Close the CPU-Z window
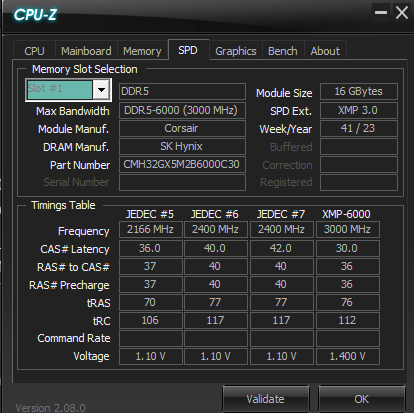The width and height of the screenshot is (414, 413). pyautogui.click(x=401, y=13)
